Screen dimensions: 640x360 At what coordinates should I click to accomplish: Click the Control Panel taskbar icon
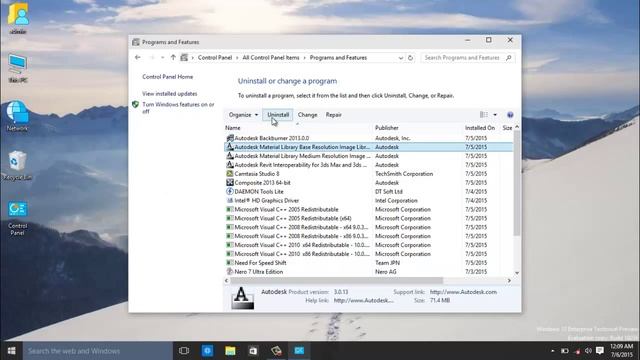tap(299, 351)
